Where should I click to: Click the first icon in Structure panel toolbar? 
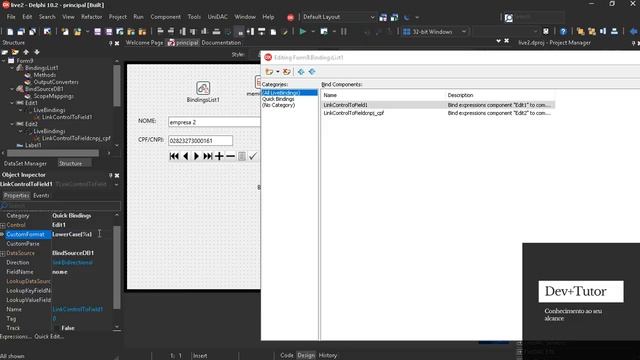click(4, 52)
